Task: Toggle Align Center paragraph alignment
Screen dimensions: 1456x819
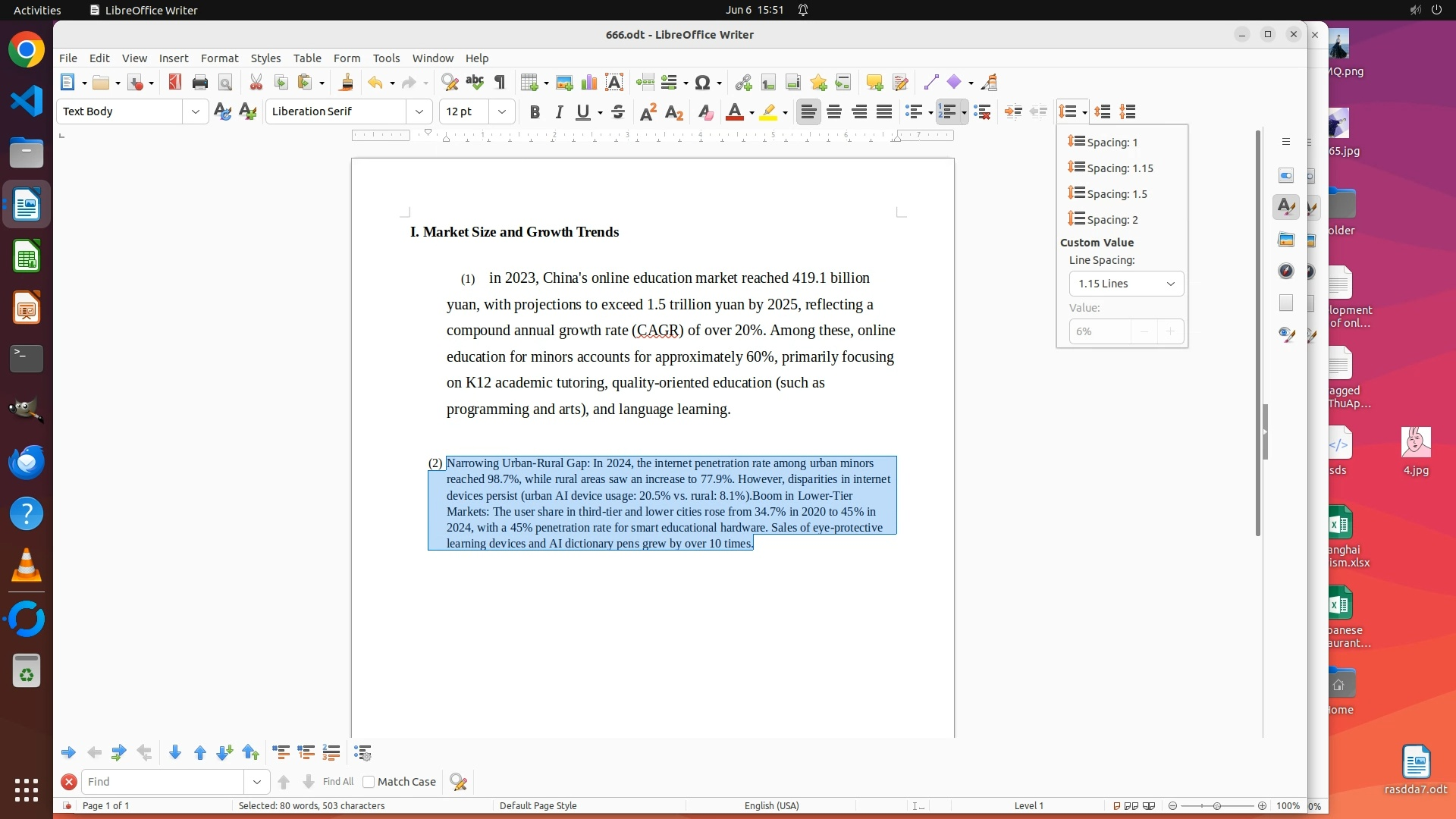Action: tap(834, 112)
